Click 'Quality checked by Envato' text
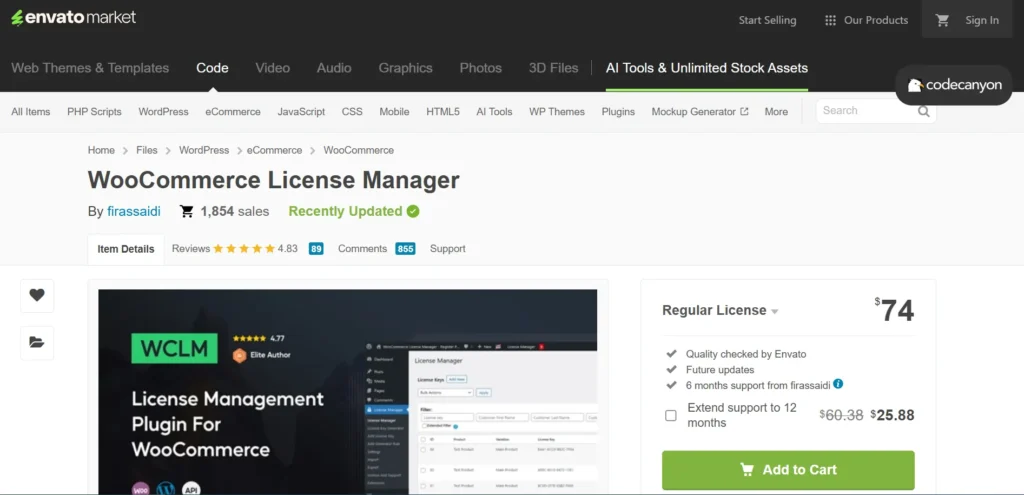 pyautogui.click(x=746, y=354)
